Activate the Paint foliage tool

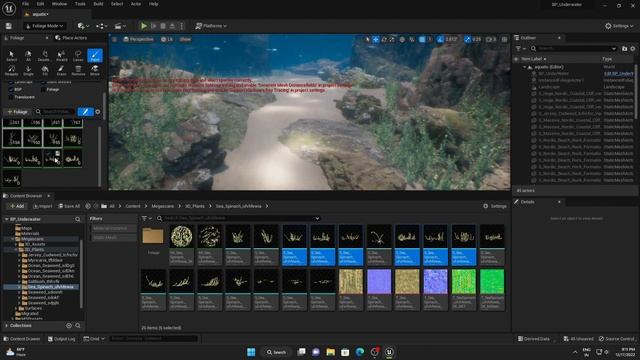click(x=95, y=56)
